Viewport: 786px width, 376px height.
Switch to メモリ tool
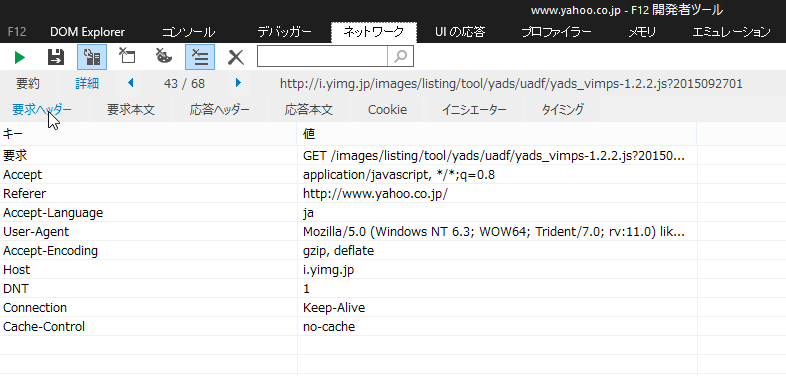click(642, 32)
